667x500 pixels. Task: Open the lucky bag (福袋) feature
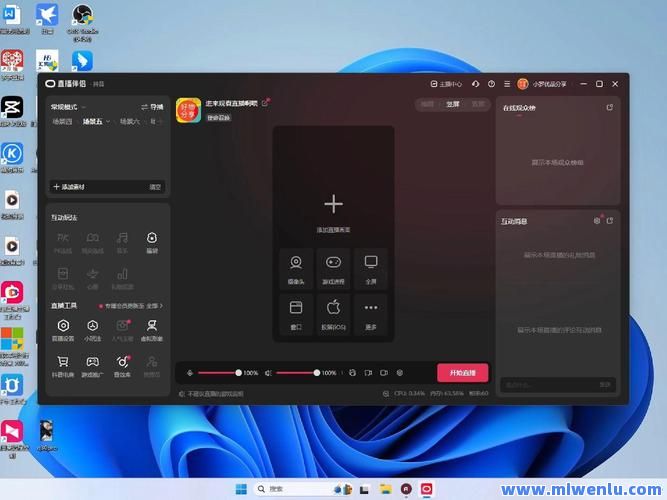point(152,243)
